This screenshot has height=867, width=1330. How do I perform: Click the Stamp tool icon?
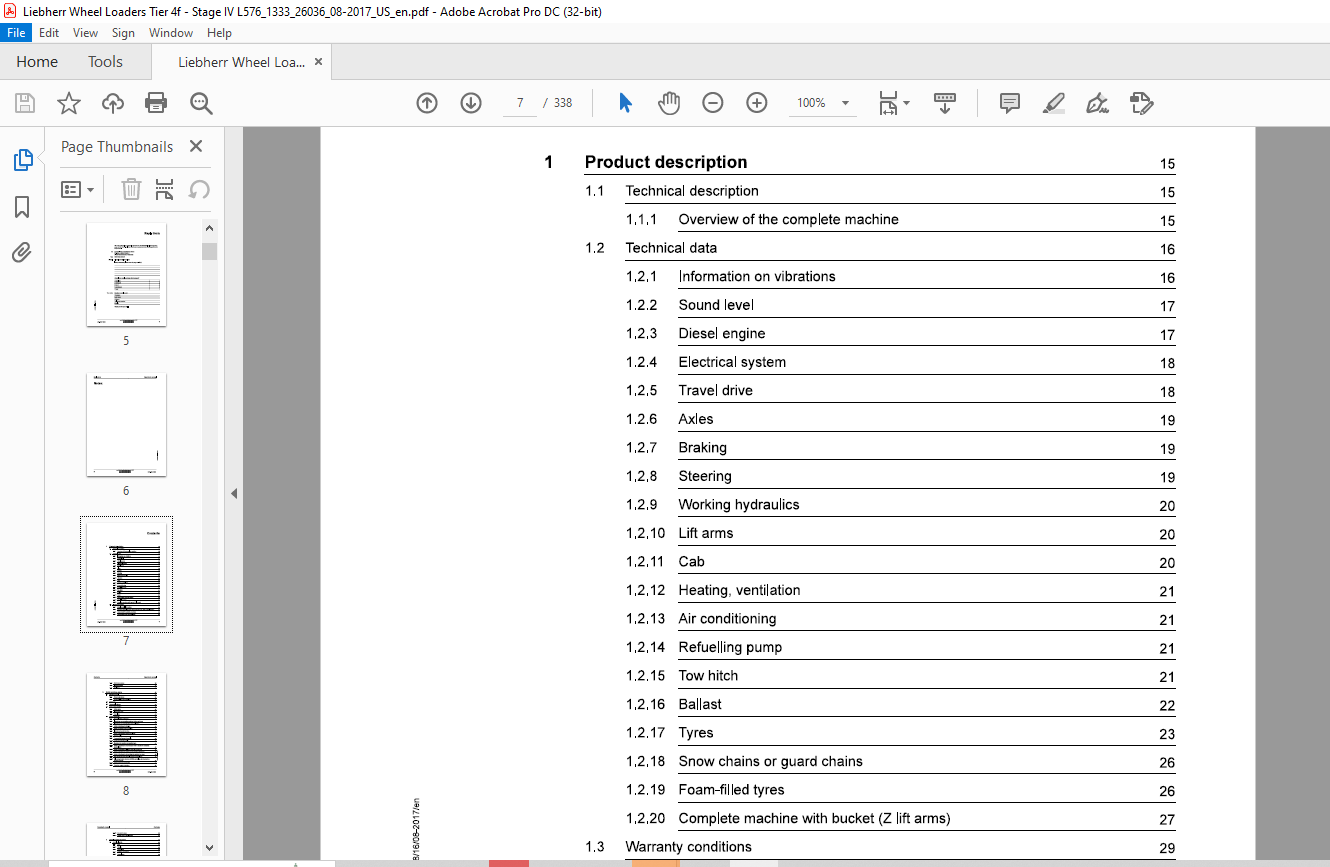(x=1142, y=103)
